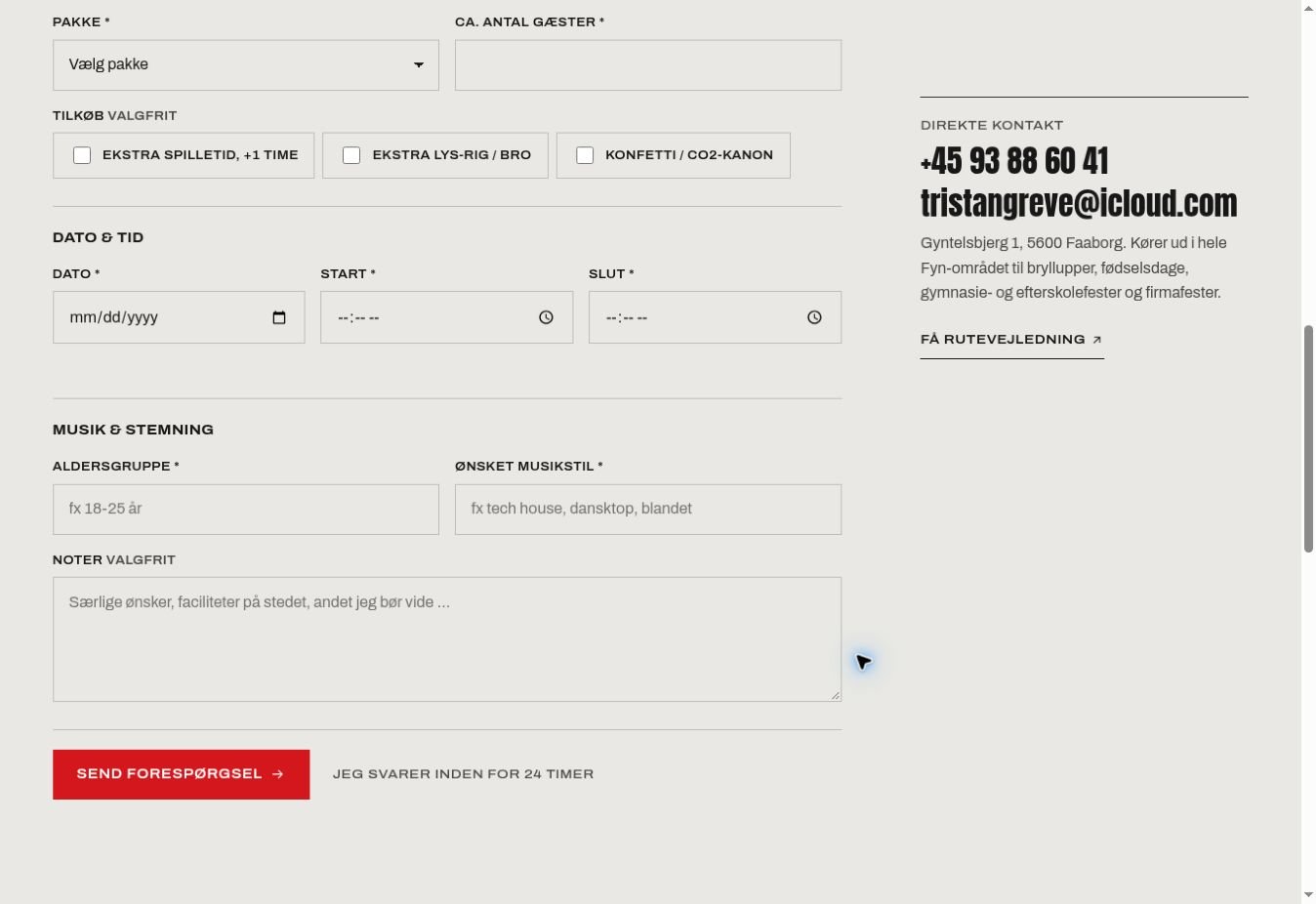Click into the Dato date field

(x=179, y=317)
